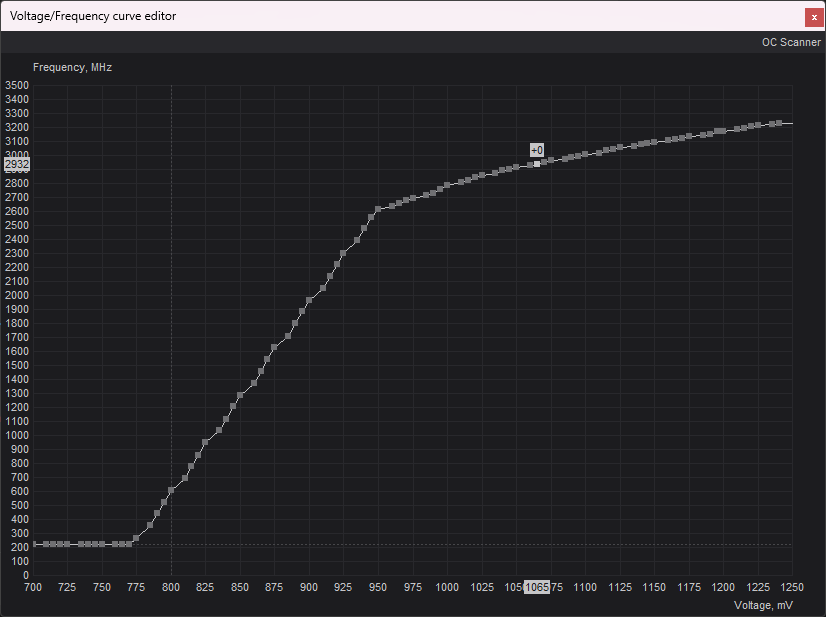Image resolution: width=826 pixels, height=617 pixels.
Task: Click the 2932 frequency readout on Y axis
Action: pos(17,164)
